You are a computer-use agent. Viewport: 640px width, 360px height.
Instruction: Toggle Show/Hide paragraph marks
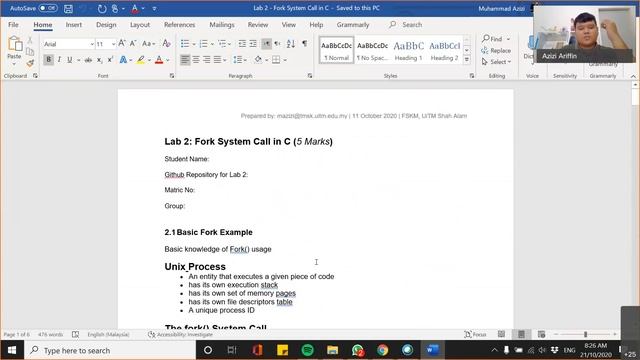(x=304, y=44)
